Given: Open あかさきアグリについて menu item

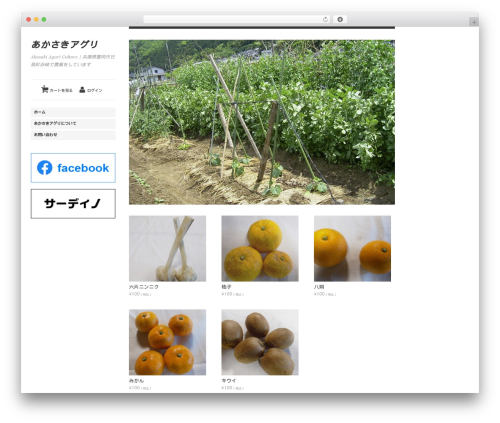Looking at the screenshot, I should [73, 123].
